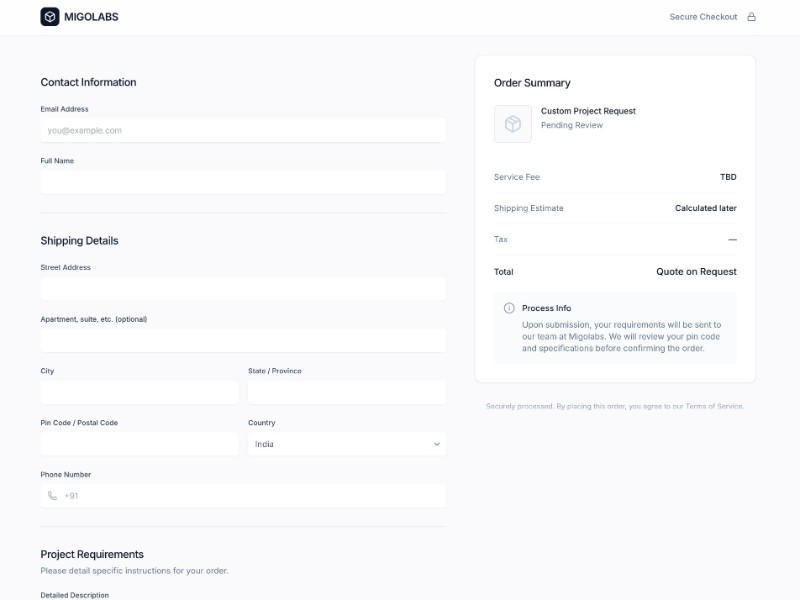Click the Secure Checkout text
Screen dimensions: 800x600
pos(703,17)
